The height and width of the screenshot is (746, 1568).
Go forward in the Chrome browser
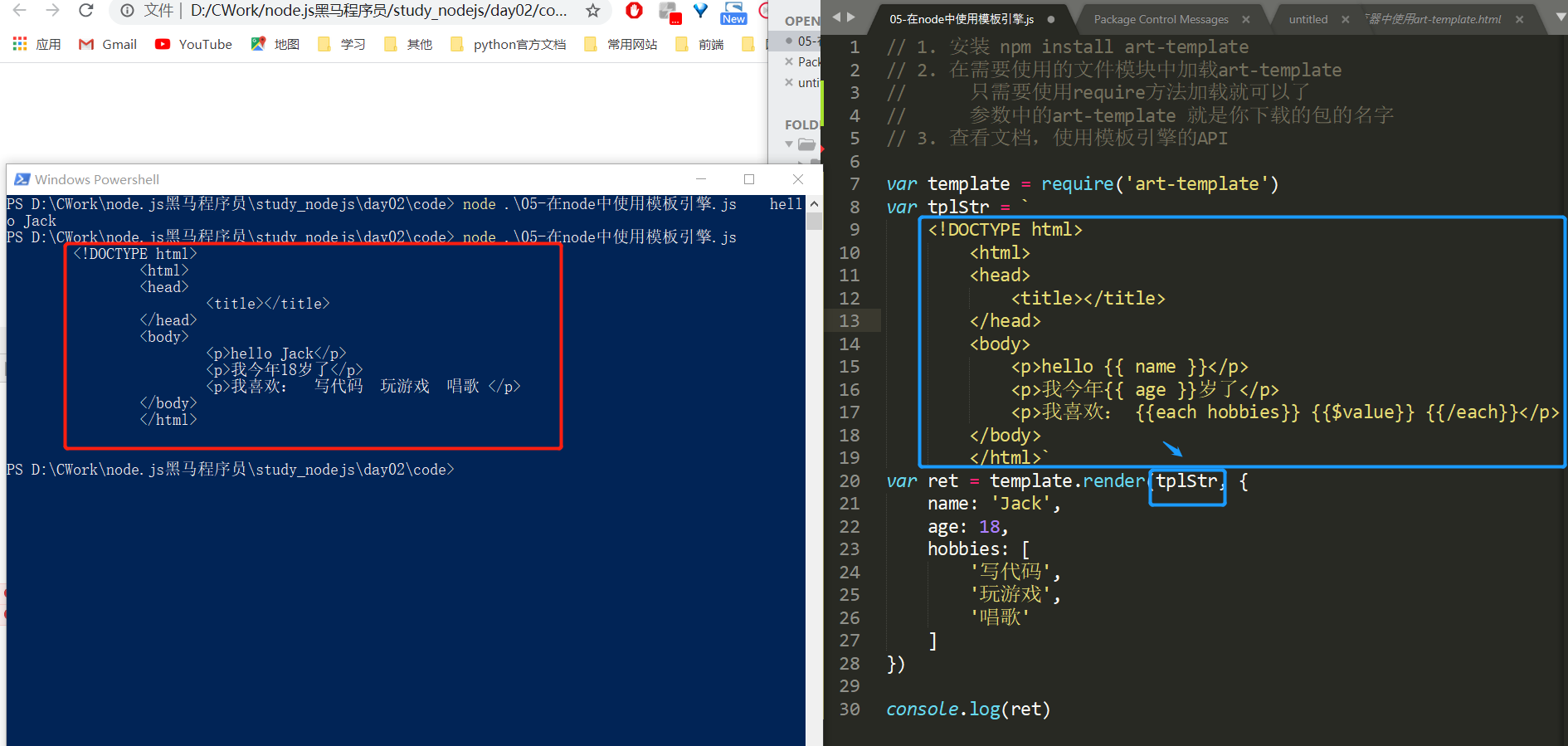point(52,11)
